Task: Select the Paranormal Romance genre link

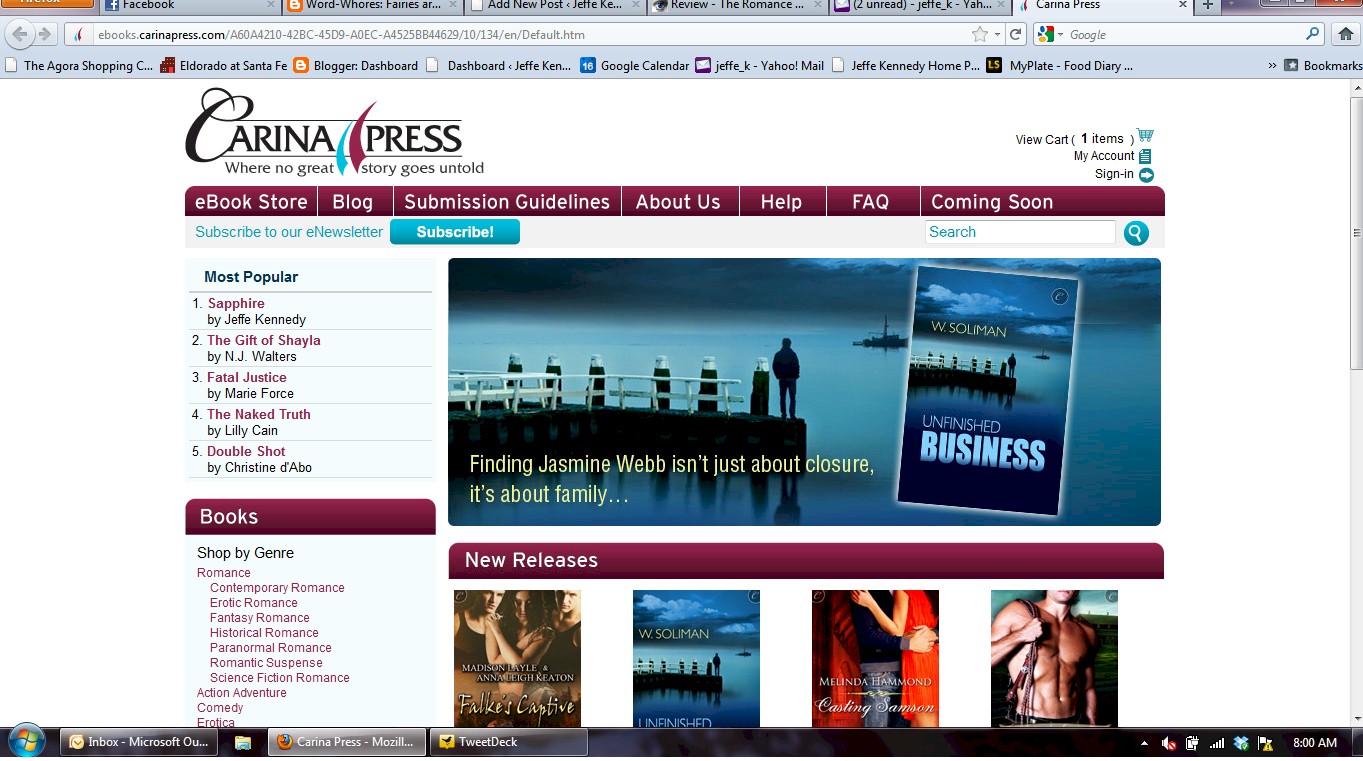Action: click(x=270, y=648)
